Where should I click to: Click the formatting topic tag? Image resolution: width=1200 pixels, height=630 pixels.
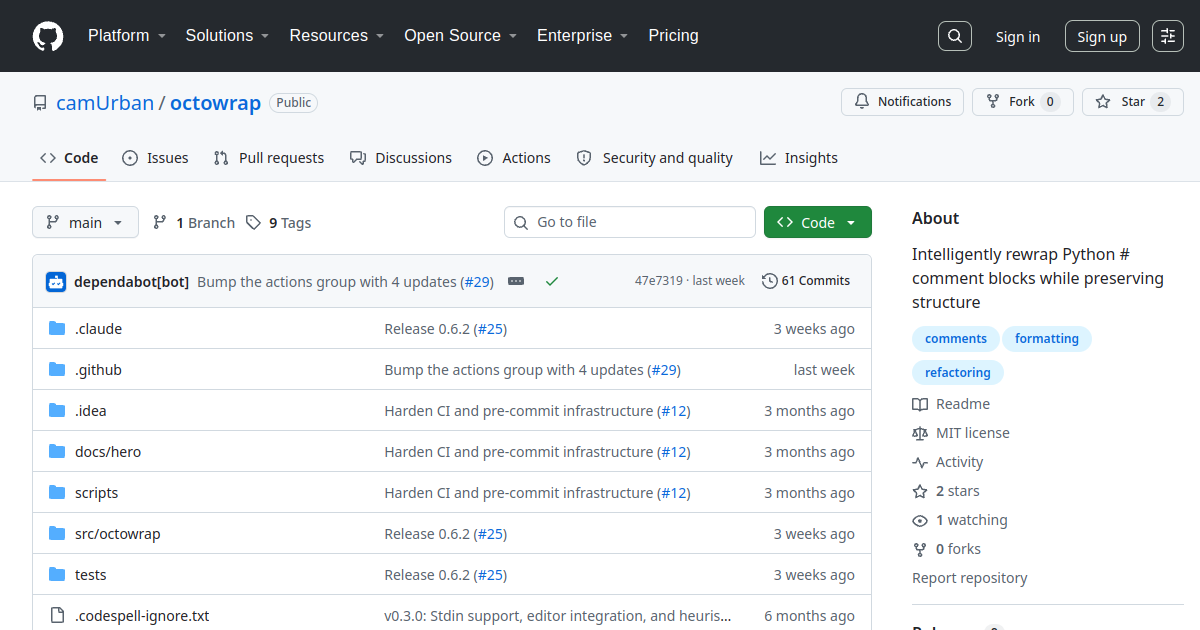click(x=1047, y=339)
